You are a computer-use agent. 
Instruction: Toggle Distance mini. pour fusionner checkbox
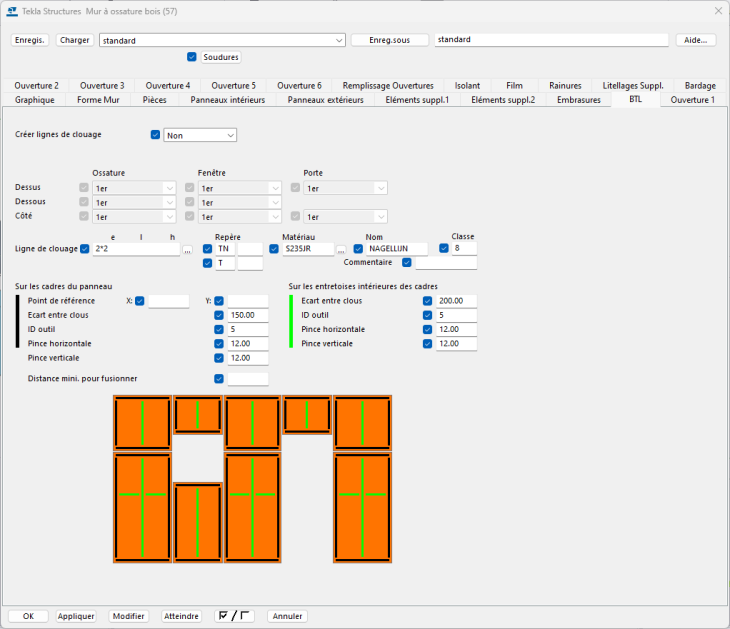click(219, 379)
